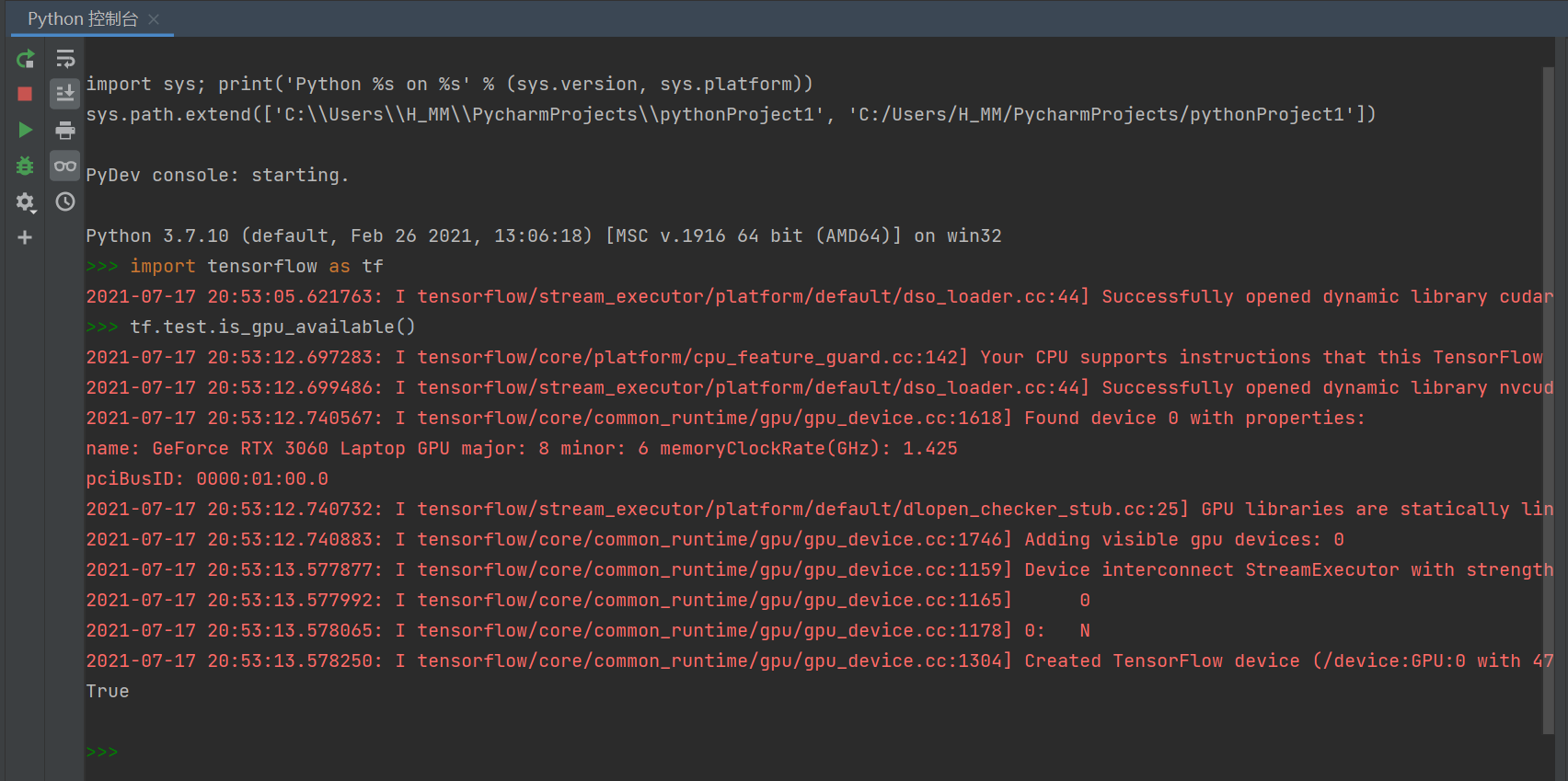The image size is (1568, 781).
Task: Print the console output
Action: click(64, 129)
